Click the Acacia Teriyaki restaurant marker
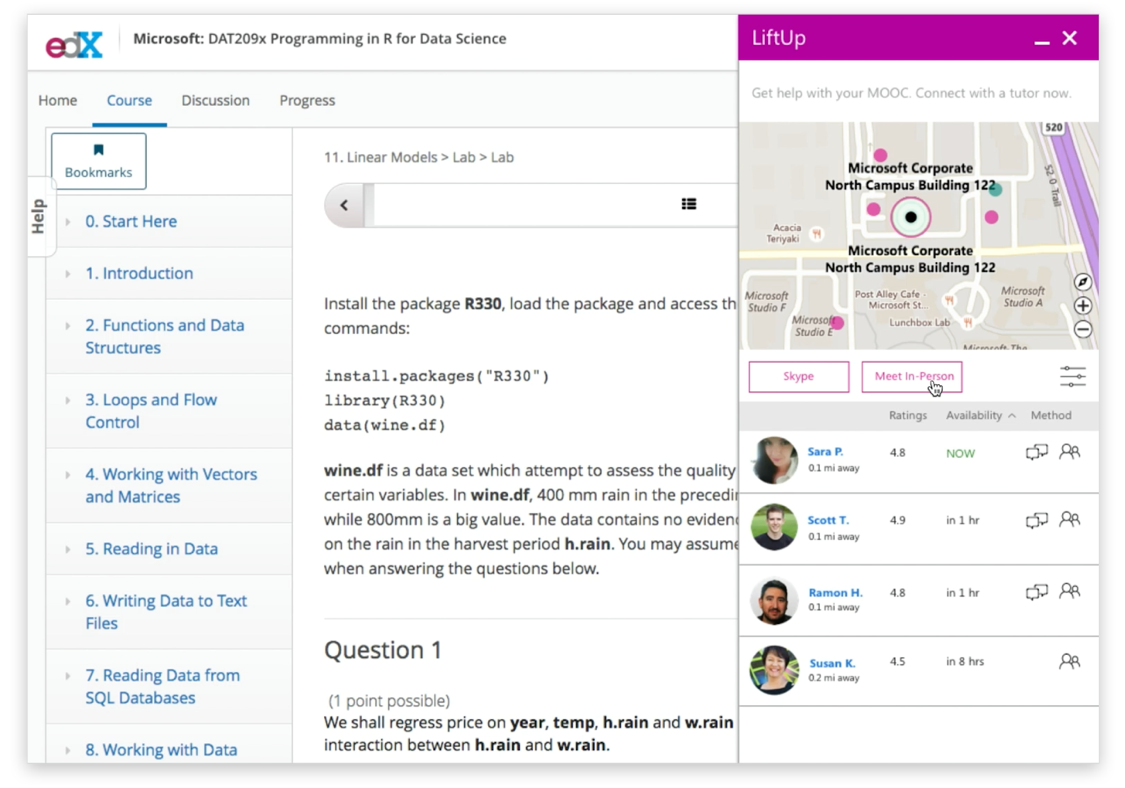This screenshot has width=1125, height=788. tap(816, 233)
